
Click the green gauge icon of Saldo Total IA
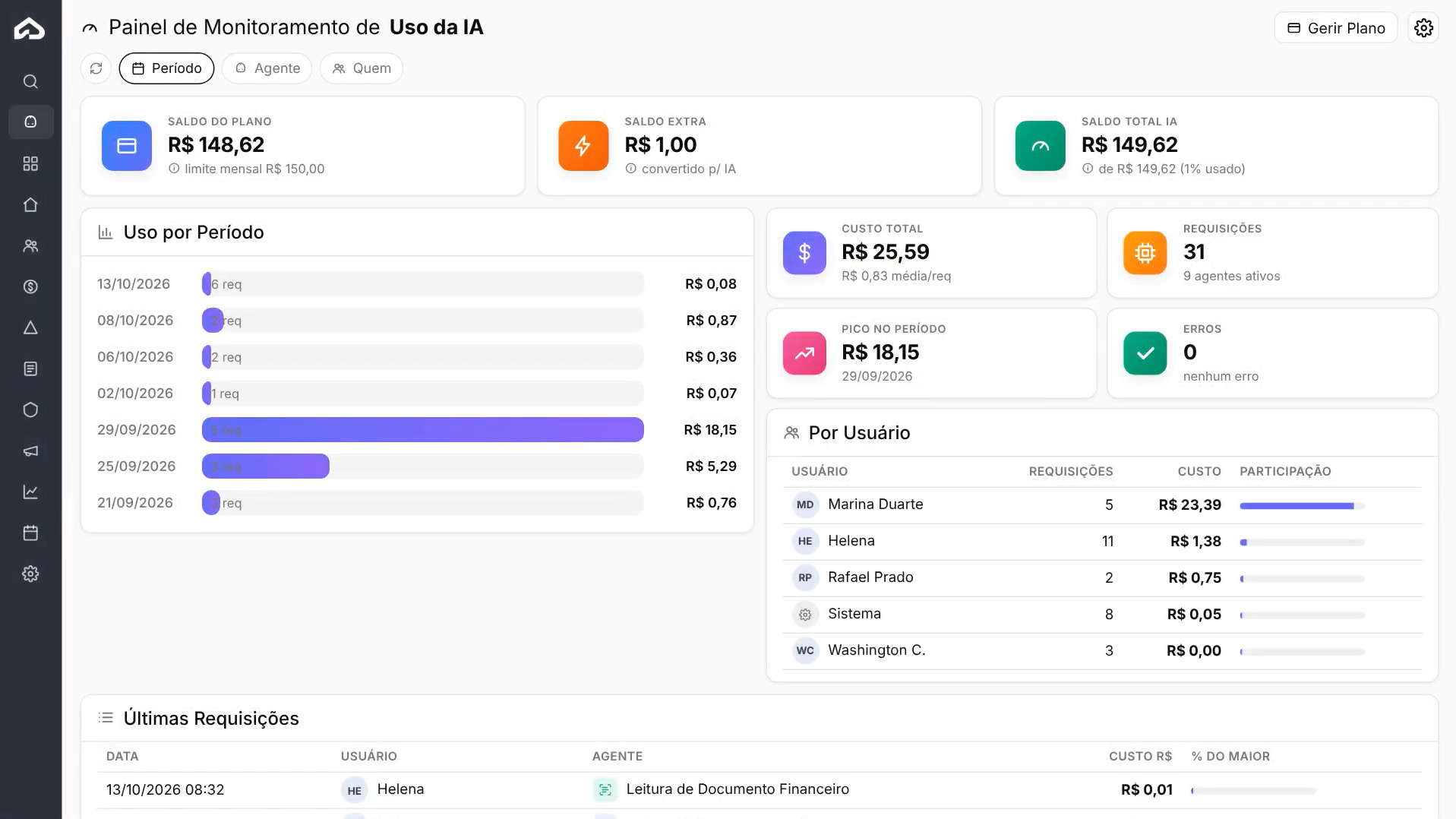[x=1041, y=146]
